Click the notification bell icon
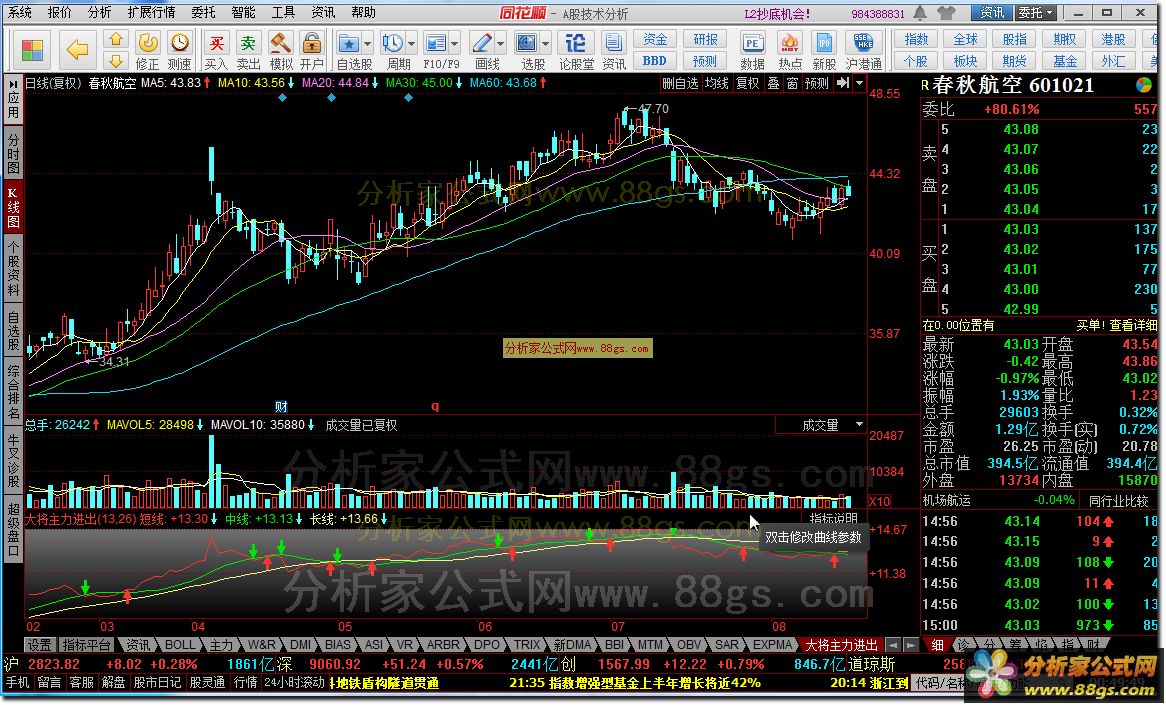 pos(921,13)
